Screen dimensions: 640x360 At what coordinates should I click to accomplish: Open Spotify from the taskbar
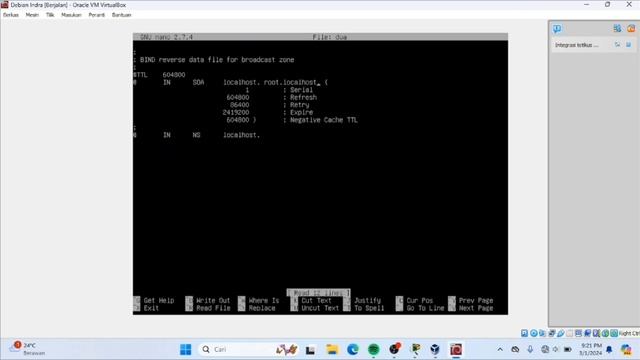tap(373, 349)
